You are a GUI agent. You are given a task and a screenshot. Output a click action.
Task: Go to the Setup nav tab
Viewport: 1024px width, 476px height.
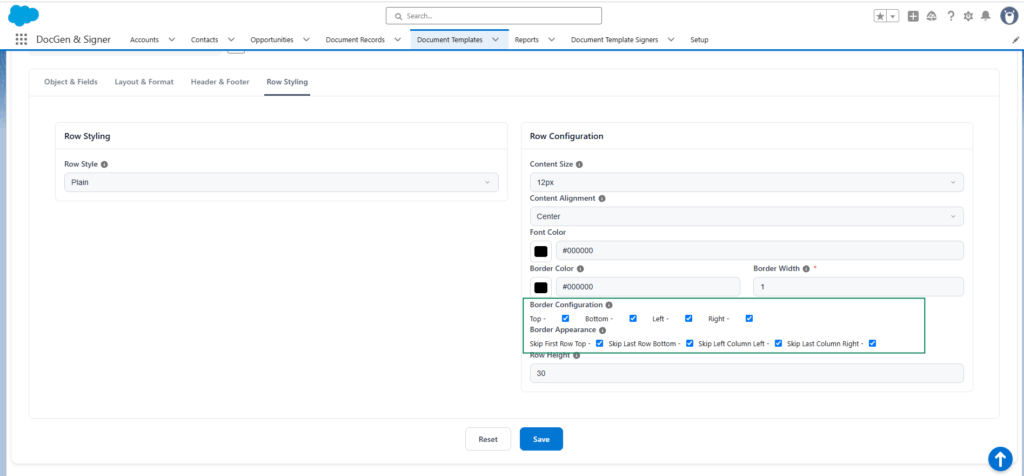699,40
